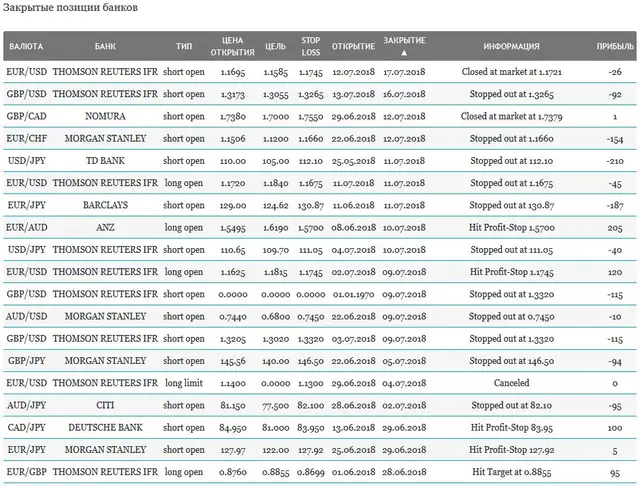Click 'Stopped out at 112.10' info

coord(512,161)
